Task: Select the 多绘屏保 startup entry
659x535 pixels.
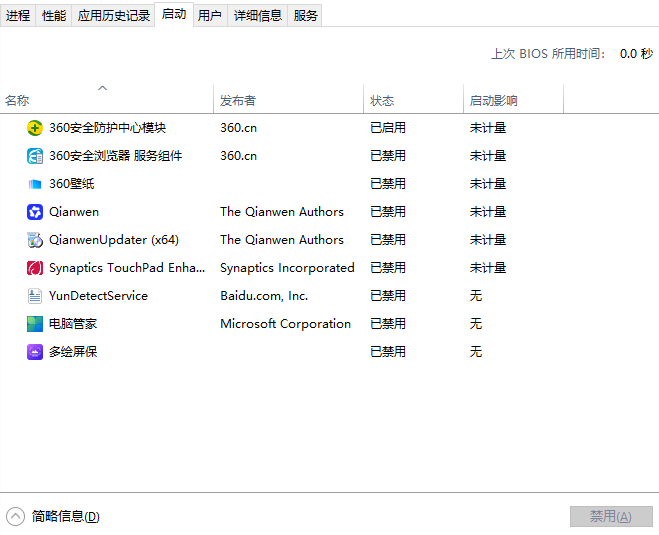Action: tap(73, 352)
